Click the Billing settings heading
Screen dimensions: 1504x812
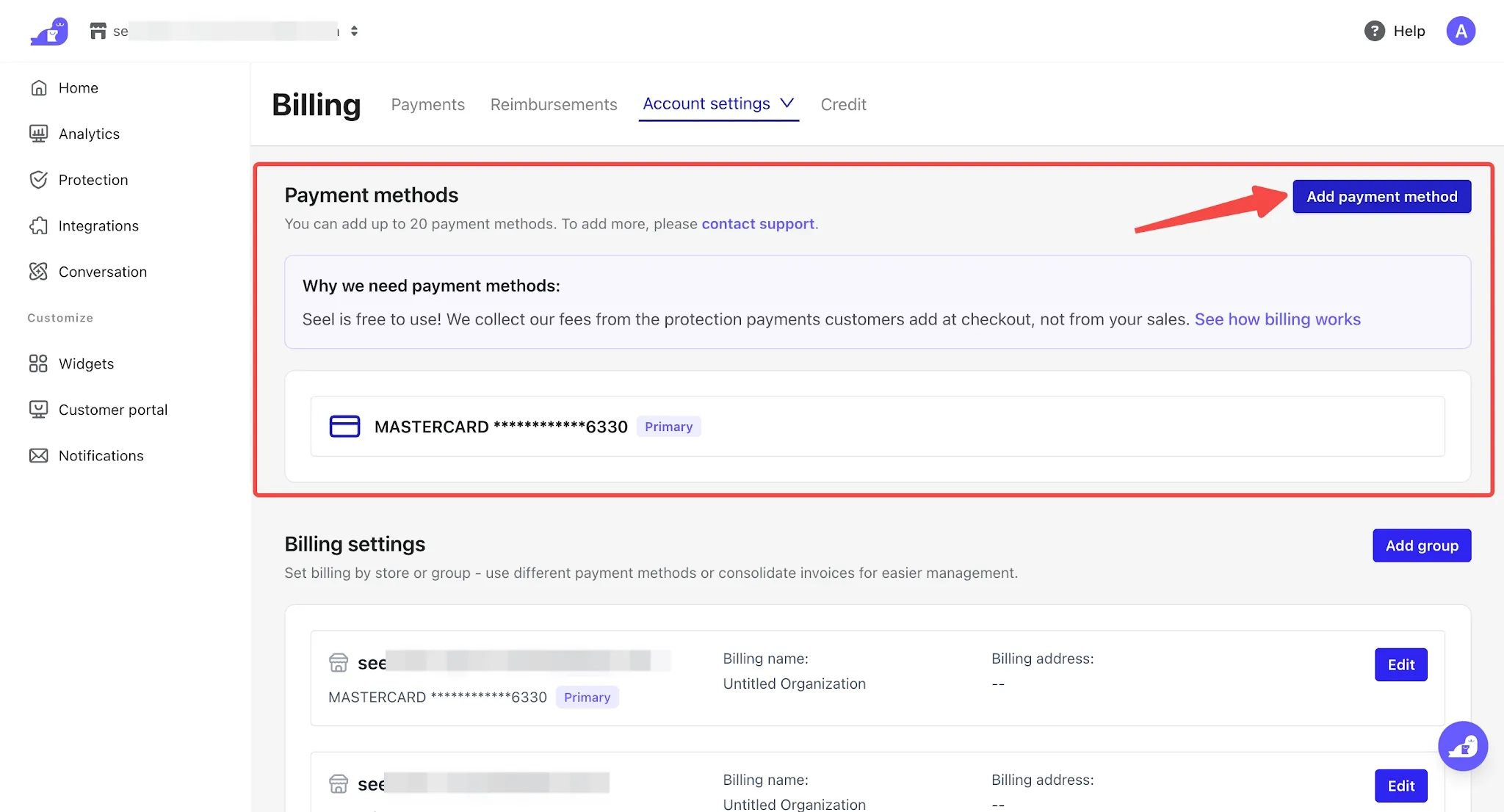coord(355,544)
